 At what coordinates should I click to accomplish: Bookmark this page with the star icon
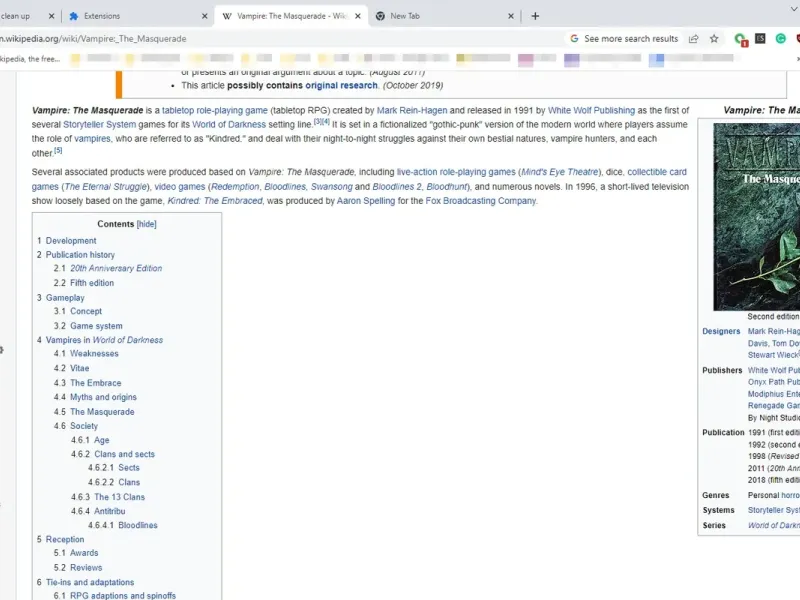[x=714, y=39]
